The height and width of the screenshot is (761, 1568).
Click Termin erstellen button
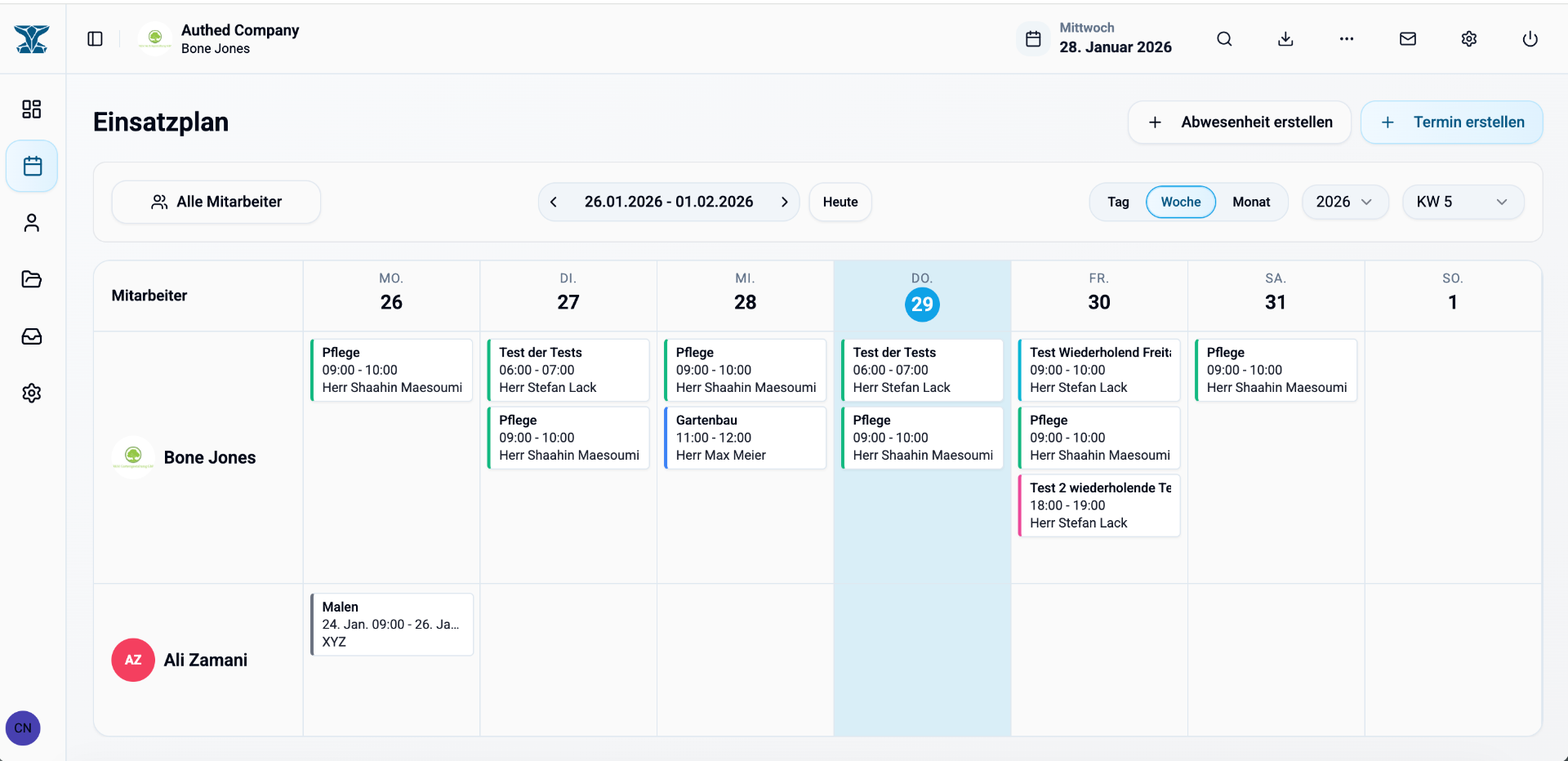coord(1452,122)
